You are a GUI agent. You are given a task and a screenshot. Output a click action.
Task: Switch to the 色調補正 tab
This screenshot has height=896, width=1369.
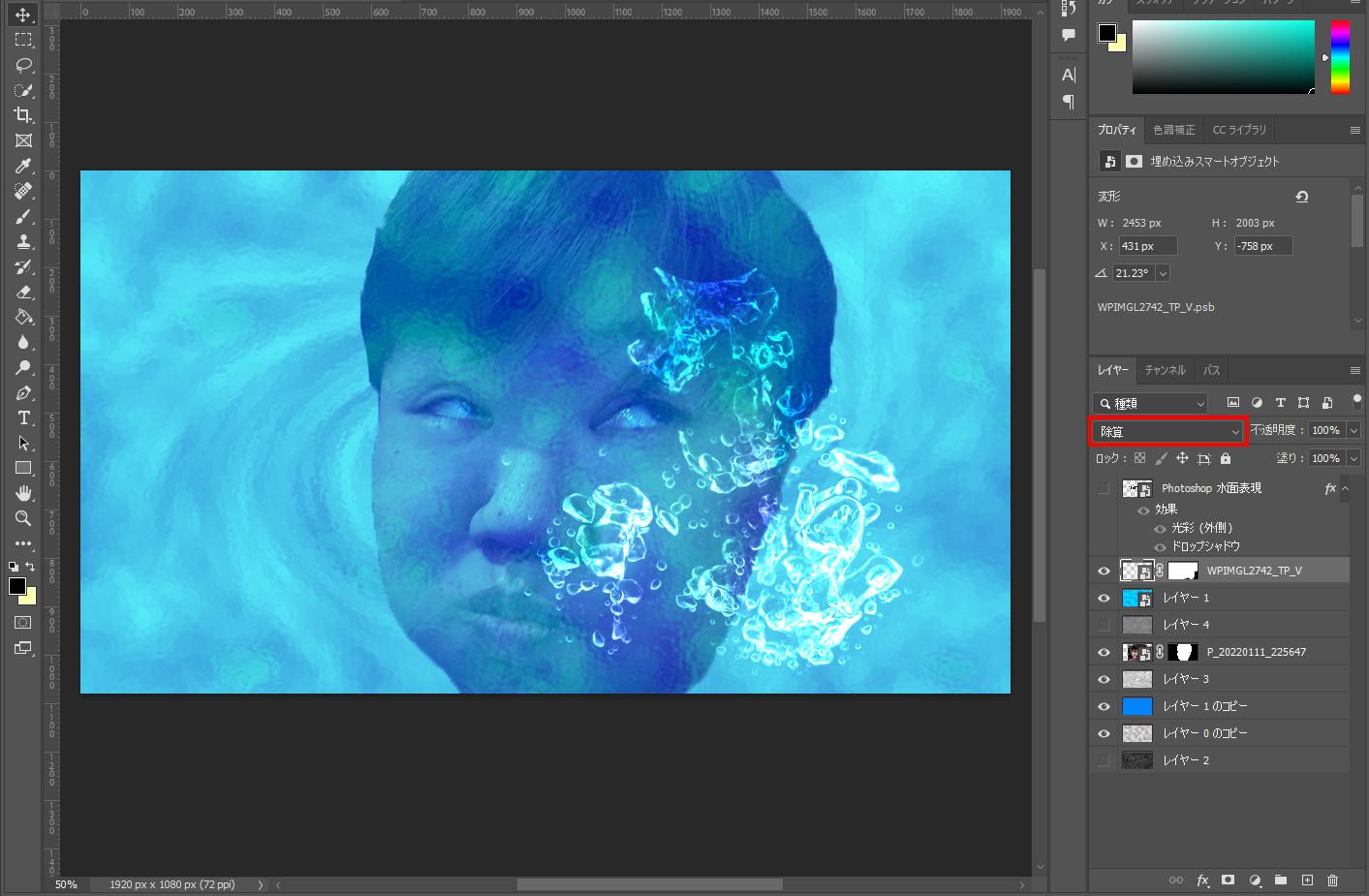(1173, 130)
